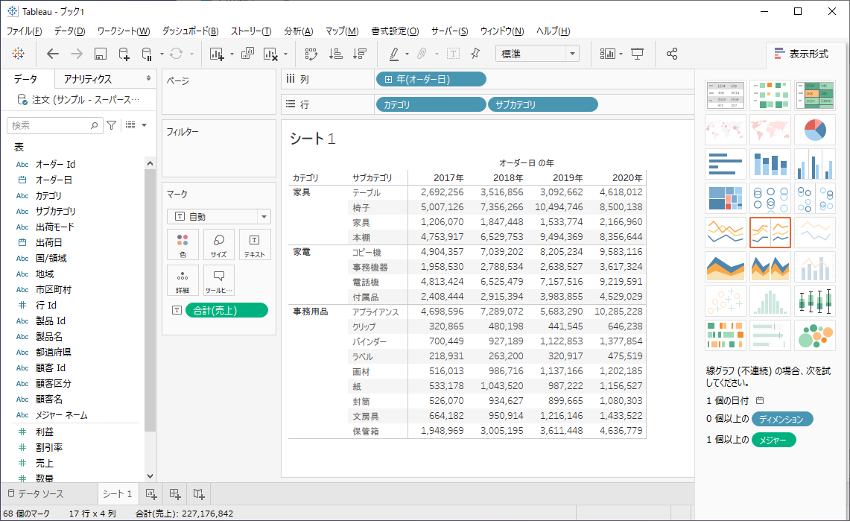
Task: Open the mark type dropdown showing 自動
Action: (218, 216)
